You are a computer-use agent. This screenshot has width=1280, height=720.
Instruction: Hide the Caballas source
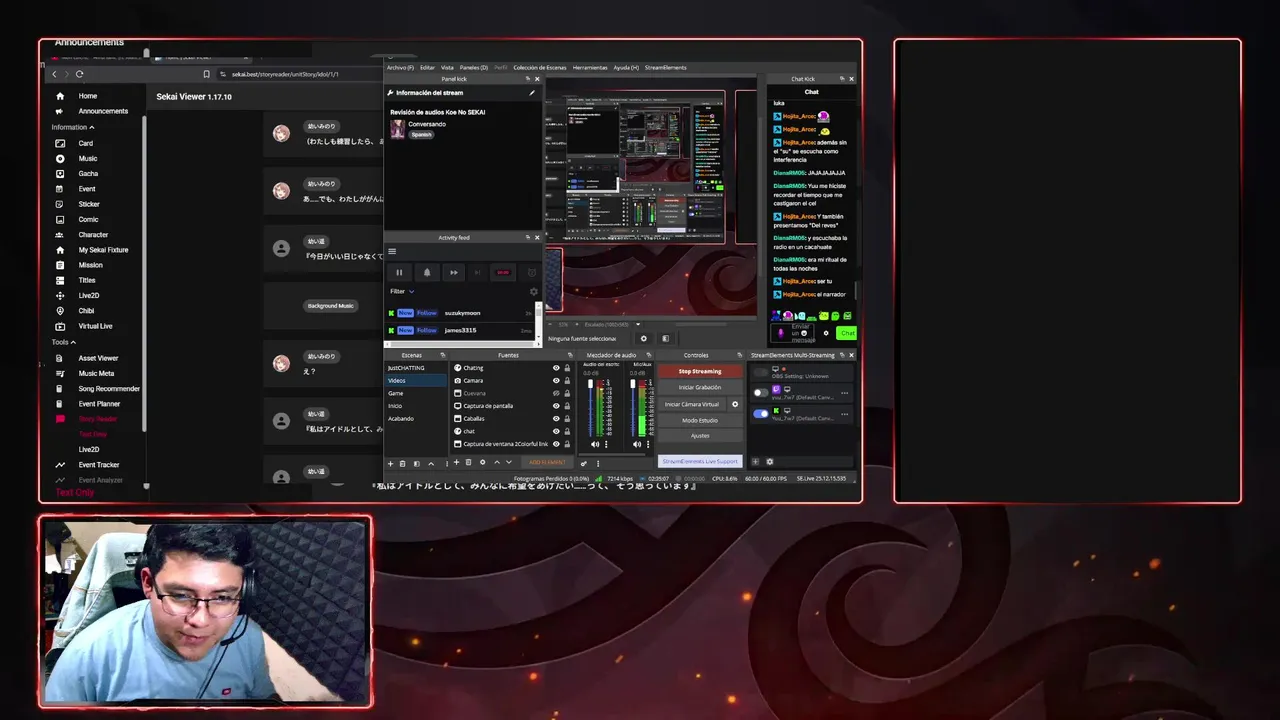tap(556, 418)
